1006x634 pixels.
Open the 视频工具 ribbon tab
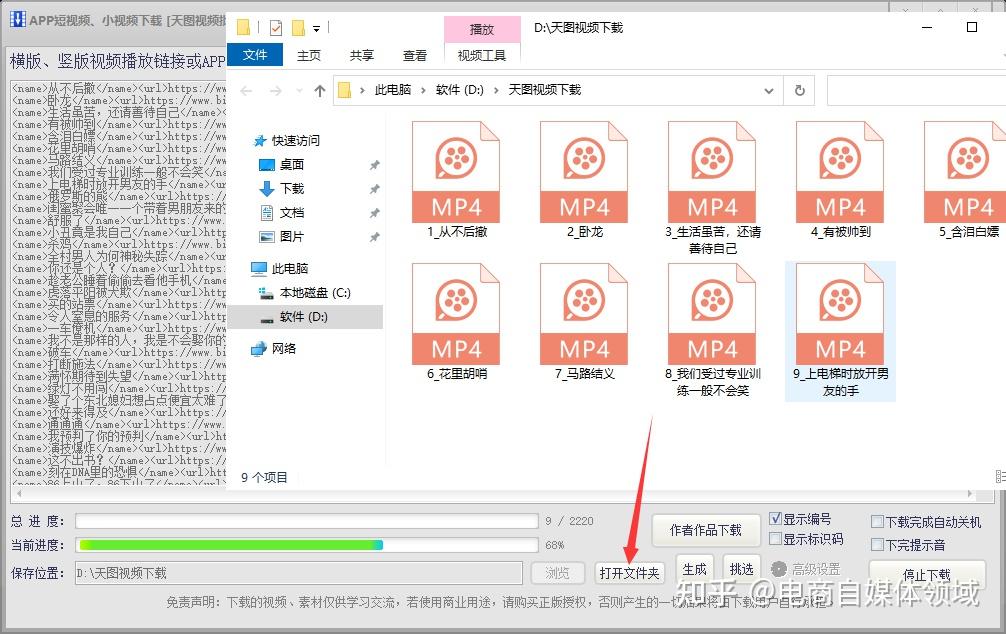[482, 56]
